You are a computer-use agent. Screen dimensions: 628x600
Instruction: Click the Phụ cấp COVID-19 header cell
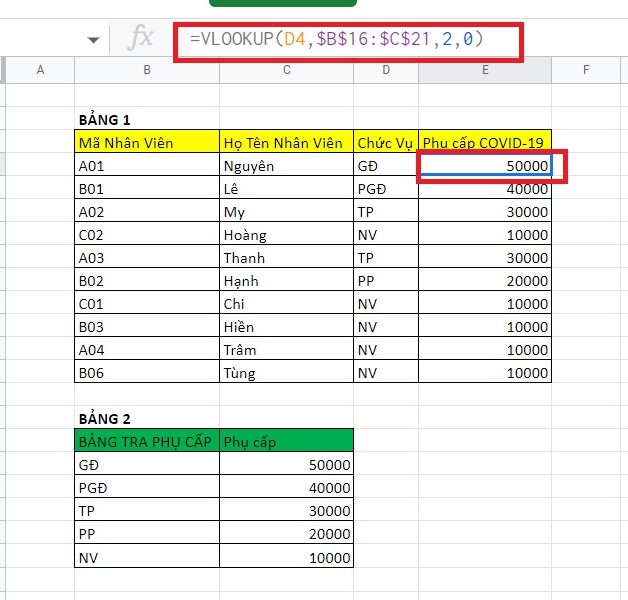(x=485, y=141)
